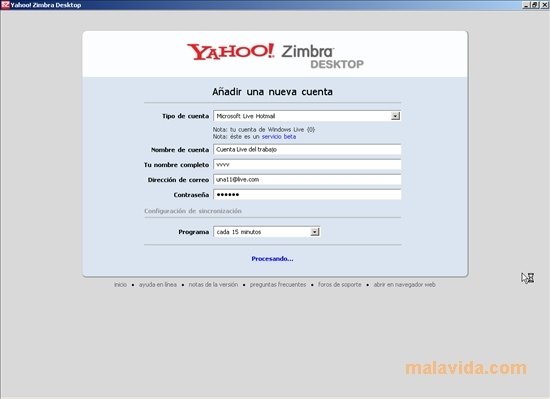Click the Zimbra Desktop logo text

point(322,56)
